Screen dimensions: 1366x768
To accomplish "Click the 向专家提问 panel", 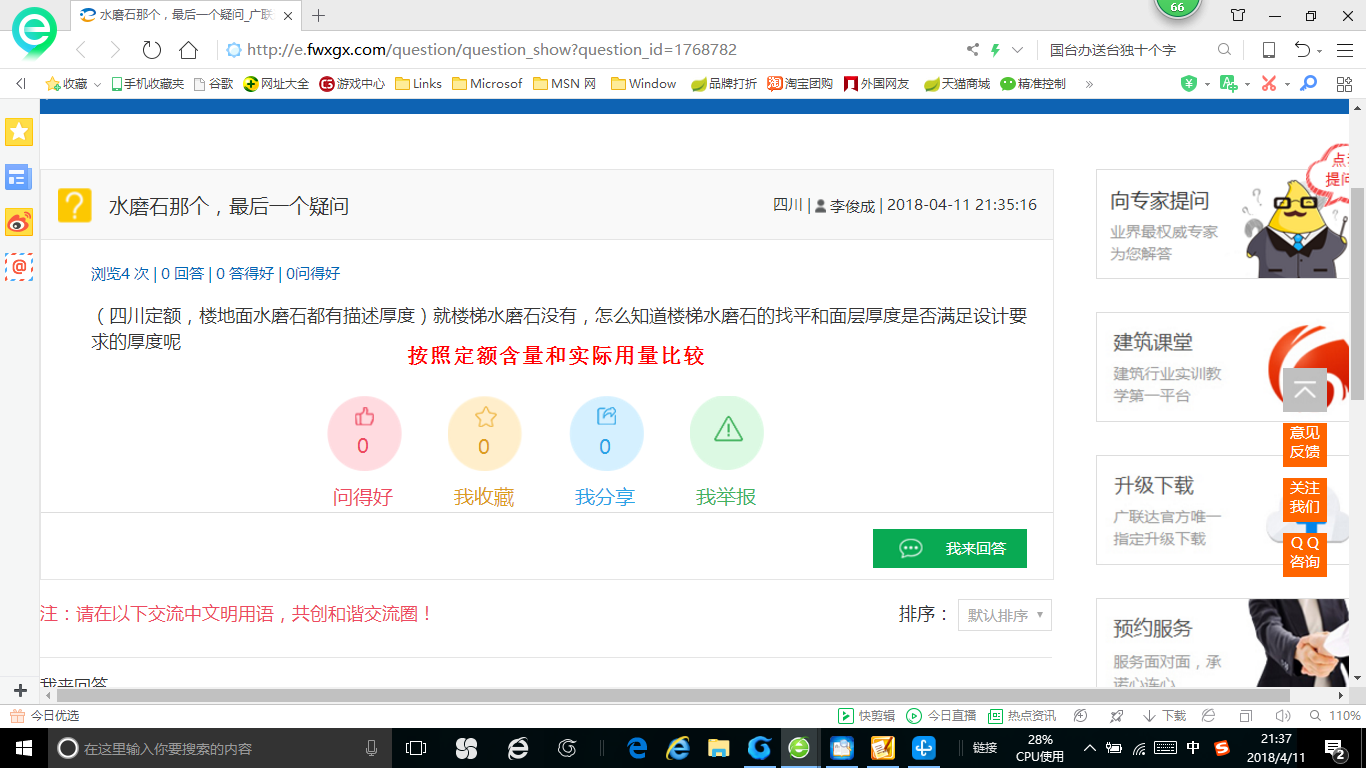I will pos(1222,224).
